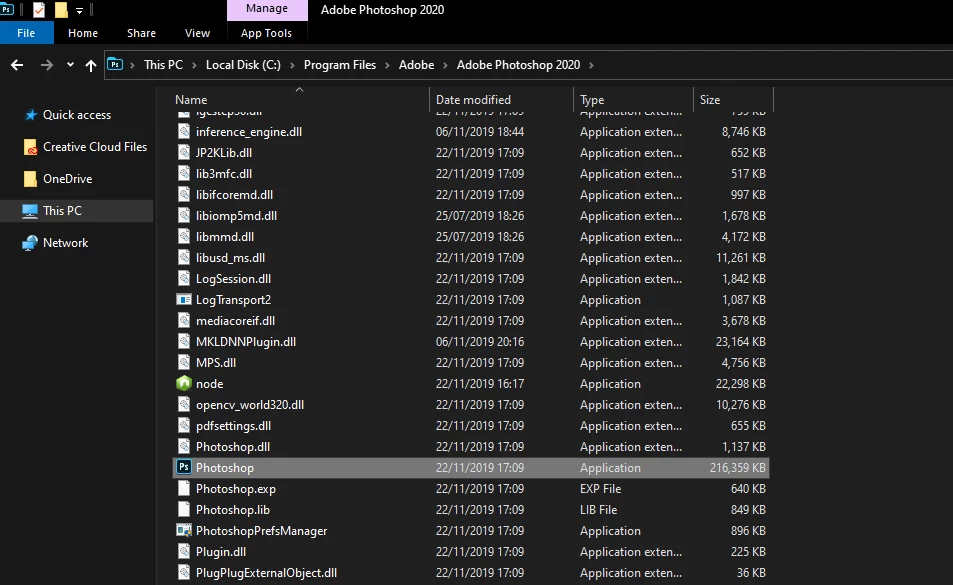Go back with the Back arrow
This screenshot has height=585, width=953.
pyautogui.click(x=17, y=65)
